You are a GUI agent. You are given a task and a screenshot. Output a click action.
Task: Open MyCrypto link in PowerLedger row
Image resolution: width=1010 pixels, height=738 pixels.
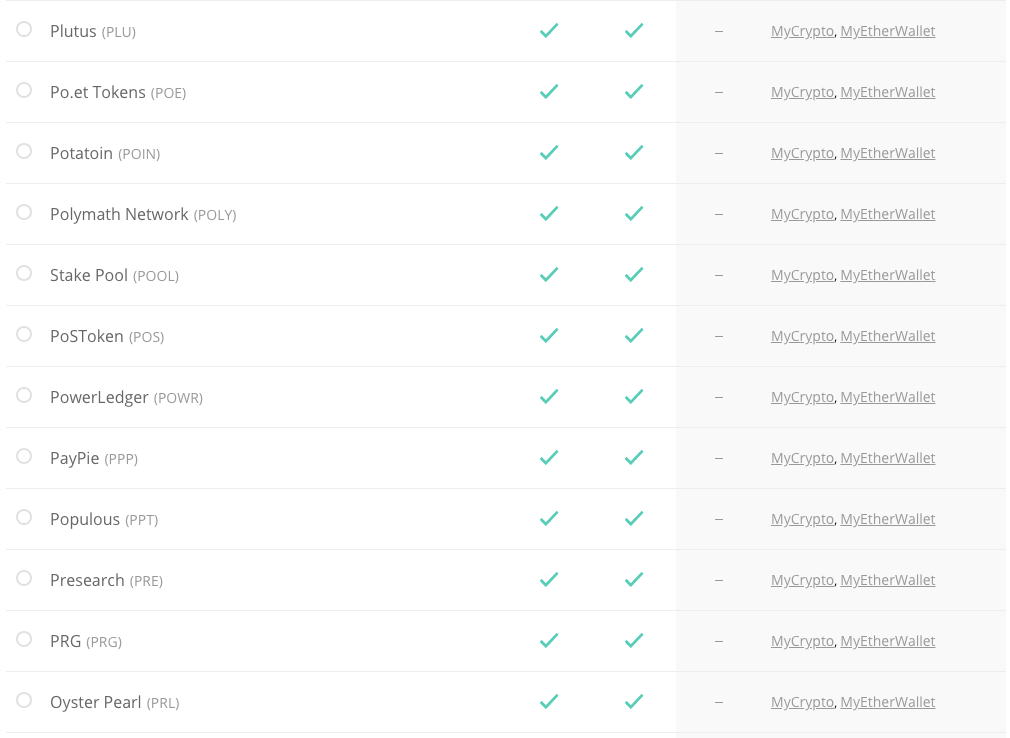(x=802, y=397)
